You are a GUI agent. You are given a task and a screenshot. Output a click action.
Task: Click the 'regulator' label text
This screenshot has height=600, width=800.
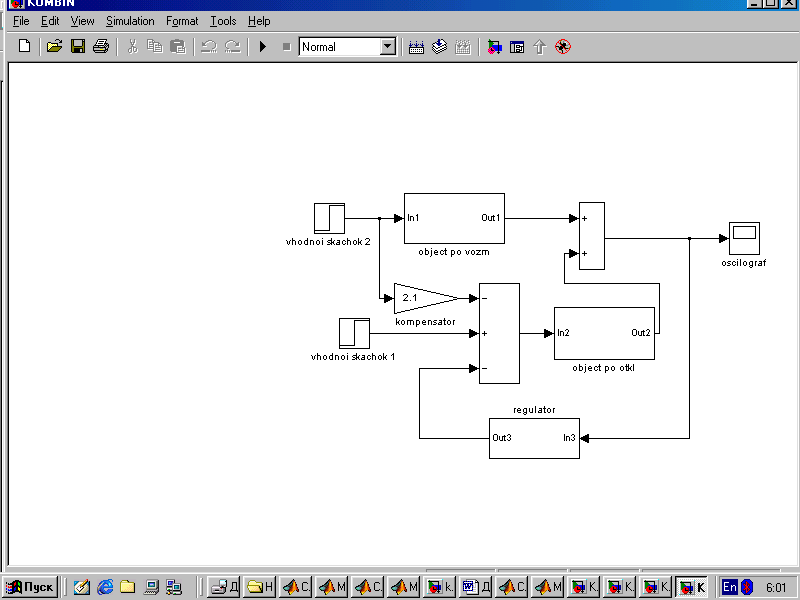point(534,410)
